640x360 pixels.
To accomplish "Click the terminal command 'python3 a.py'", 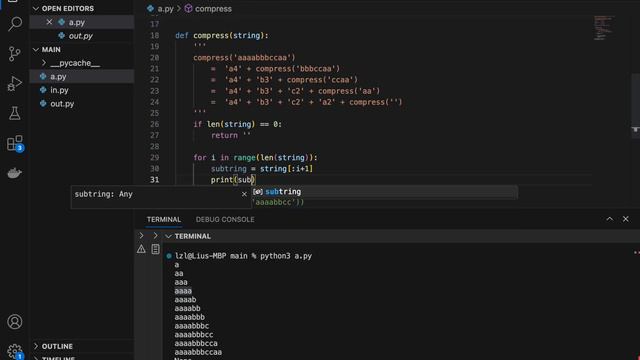I will point(286,256).
